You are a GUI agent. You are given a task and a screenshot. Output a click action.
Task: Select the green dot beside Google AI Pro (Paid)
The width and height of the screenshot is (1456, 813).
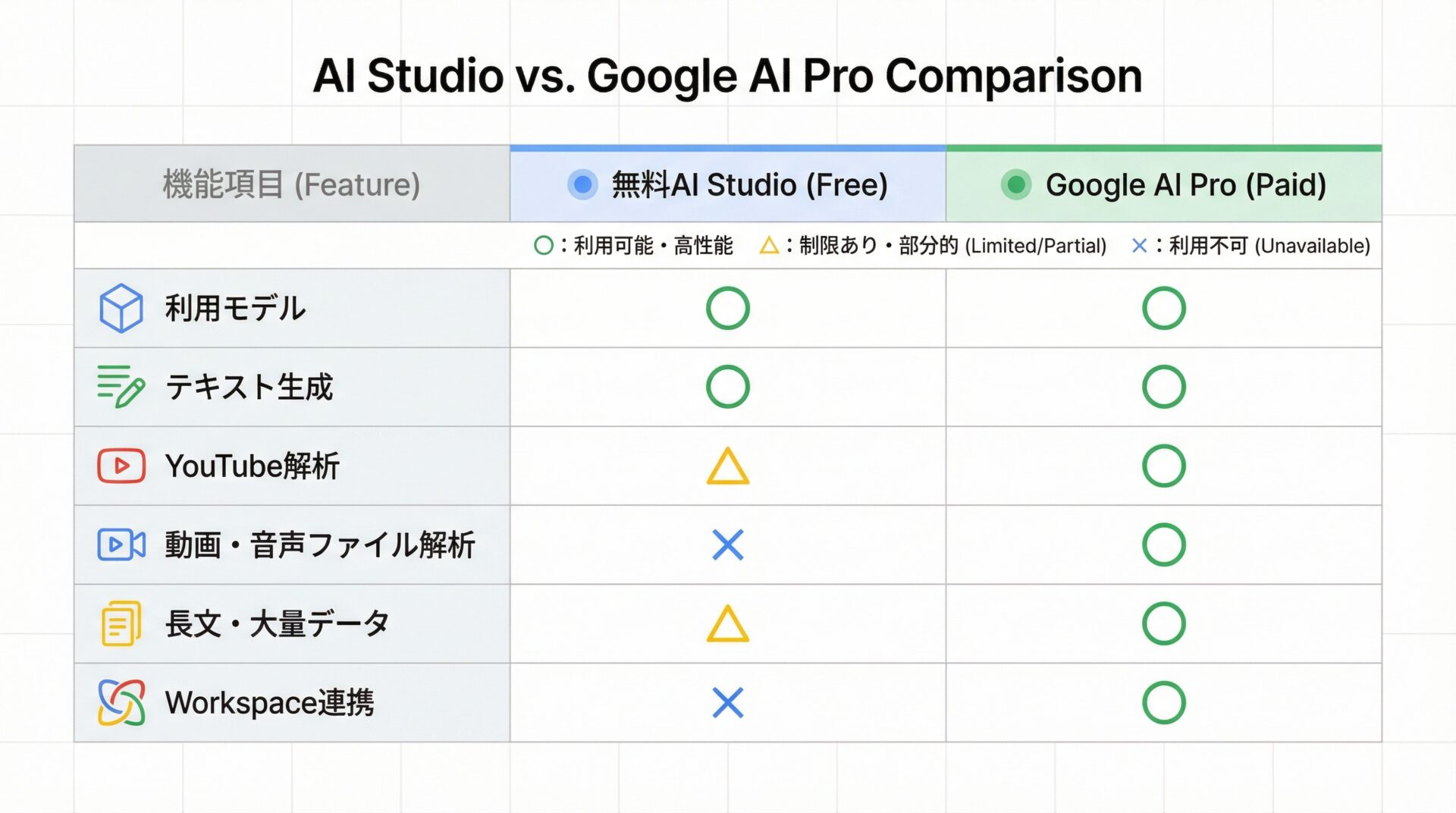click(x=1015, y=184)
